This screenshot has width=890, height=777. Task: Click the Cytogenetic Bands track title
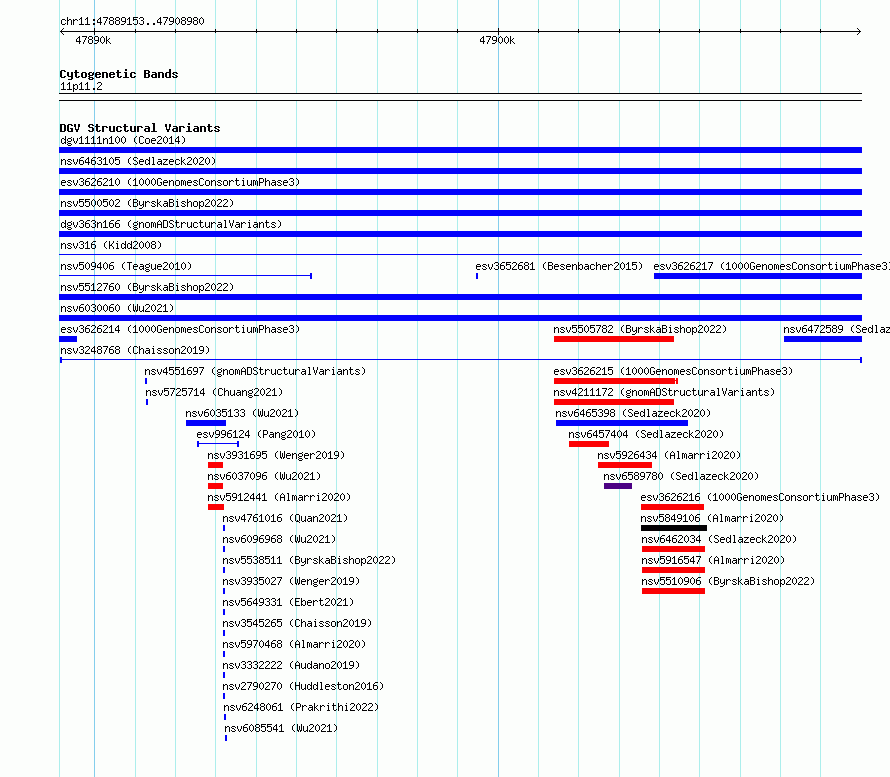click(x=119, y=74)
